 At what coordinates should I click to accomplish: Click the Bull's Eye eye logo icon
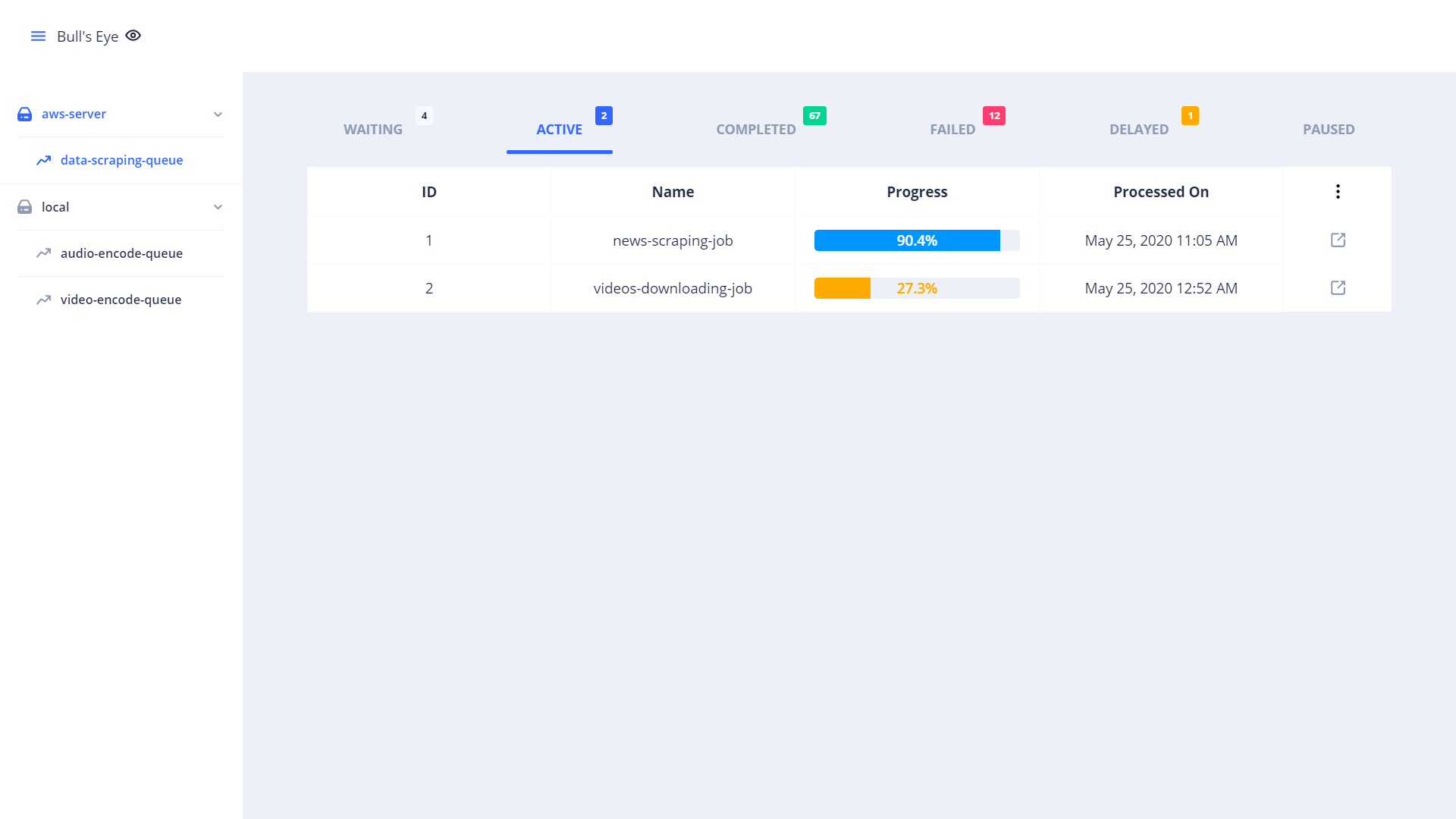coord(133,36)
